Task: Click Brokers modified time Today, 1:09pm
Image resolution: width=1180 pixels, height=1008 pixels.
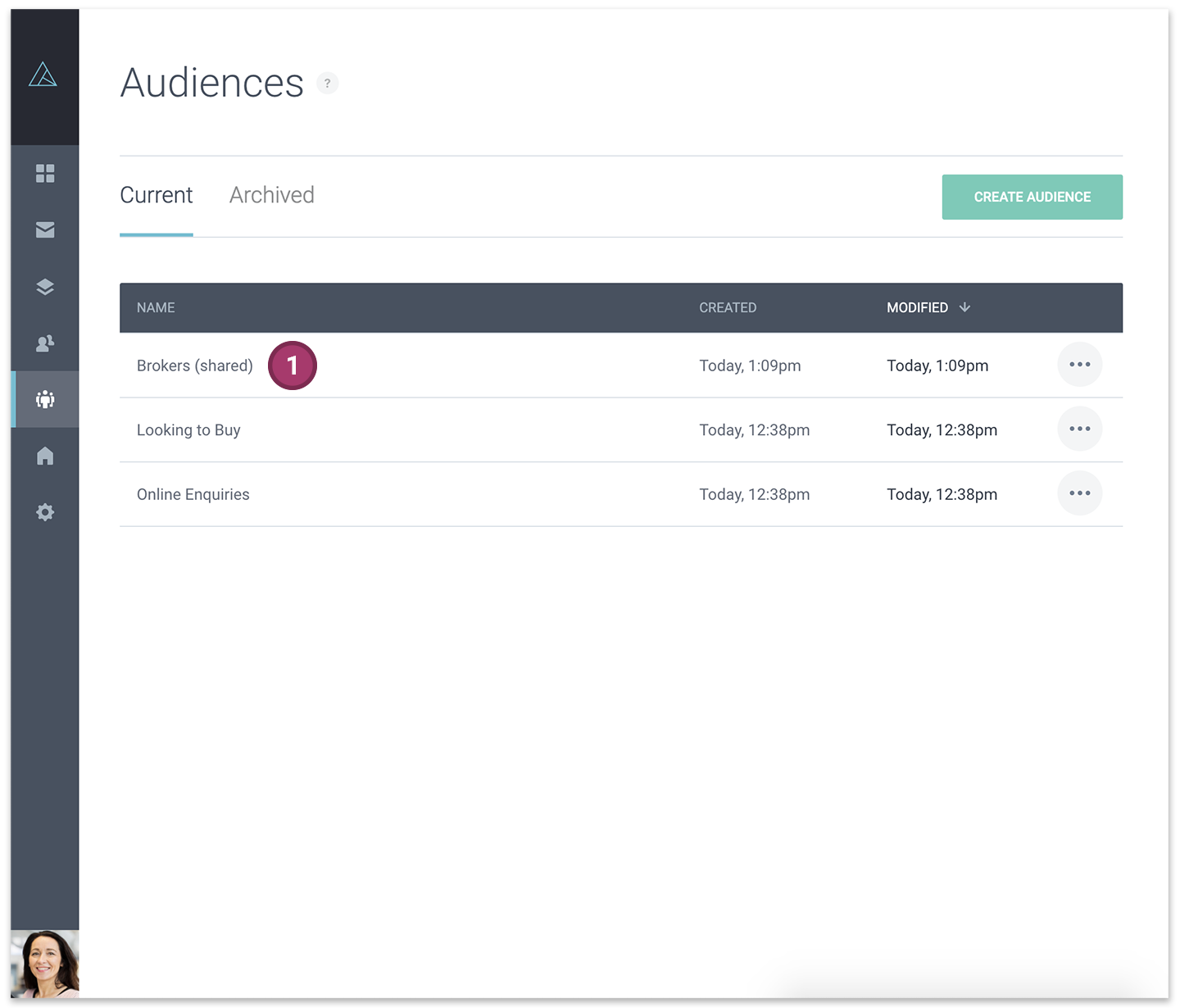Action: (x=937, y=366)
